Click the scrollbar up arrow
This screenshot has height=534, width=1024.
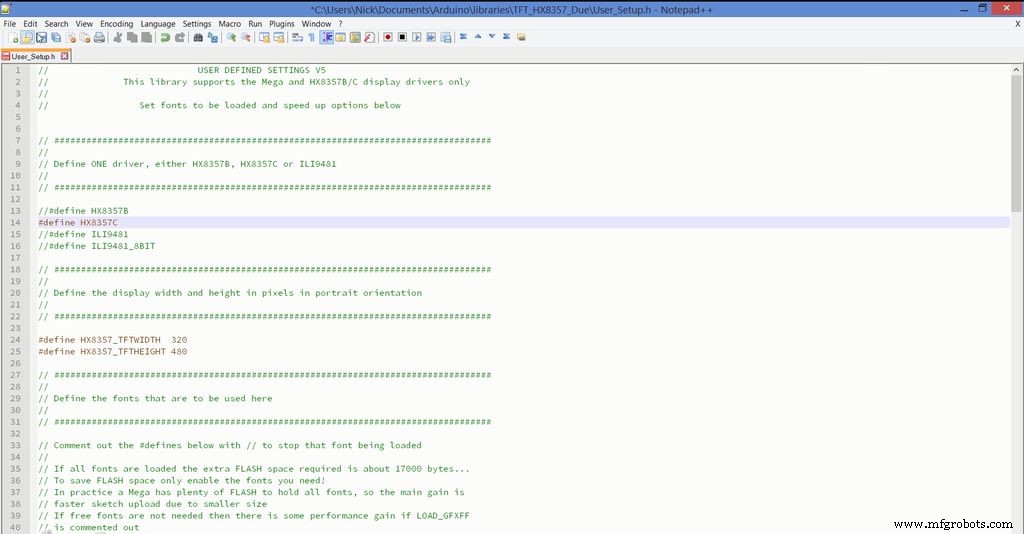(x=1017, y=68)
